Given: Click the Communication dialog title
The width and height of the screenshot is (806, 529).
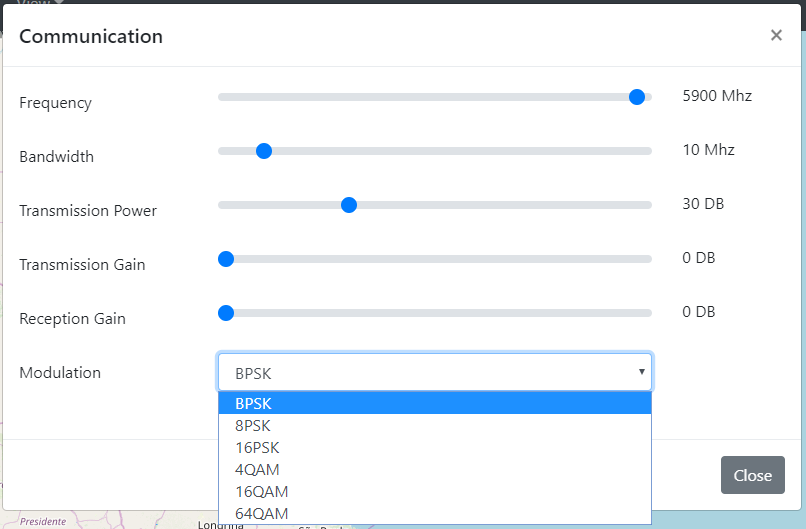Looking at the screenshot, I should tap(91, 37).
